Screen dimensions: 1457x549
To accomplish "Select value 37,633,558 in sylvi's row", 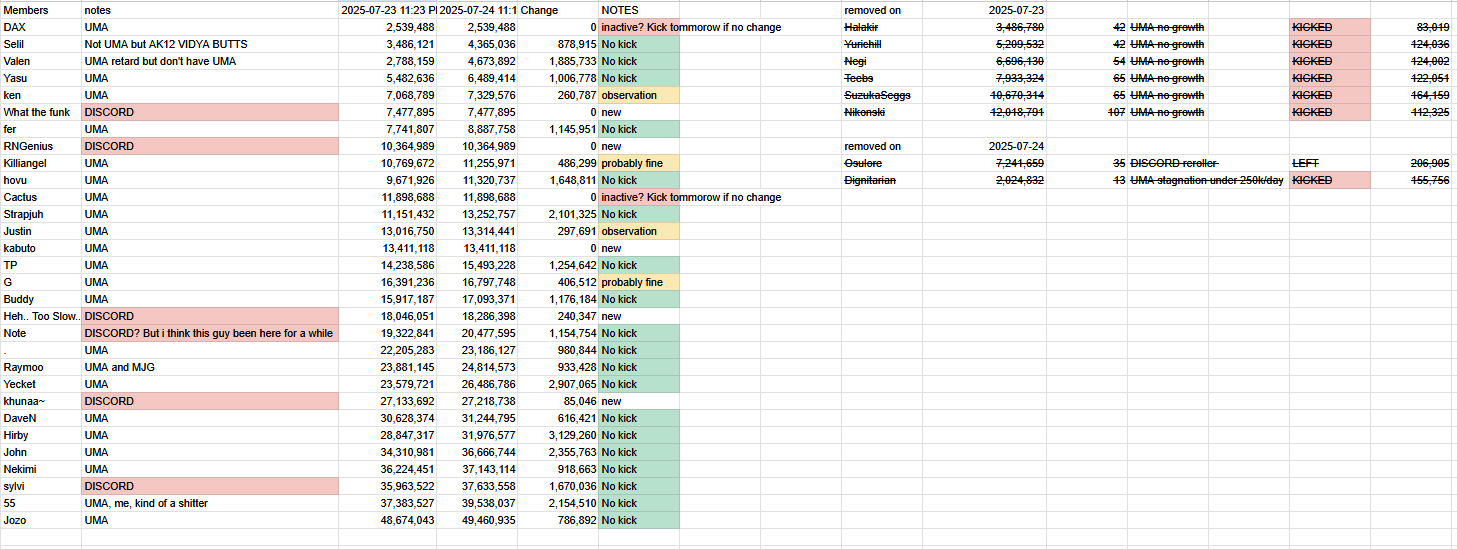I will [x=478, y=486].
